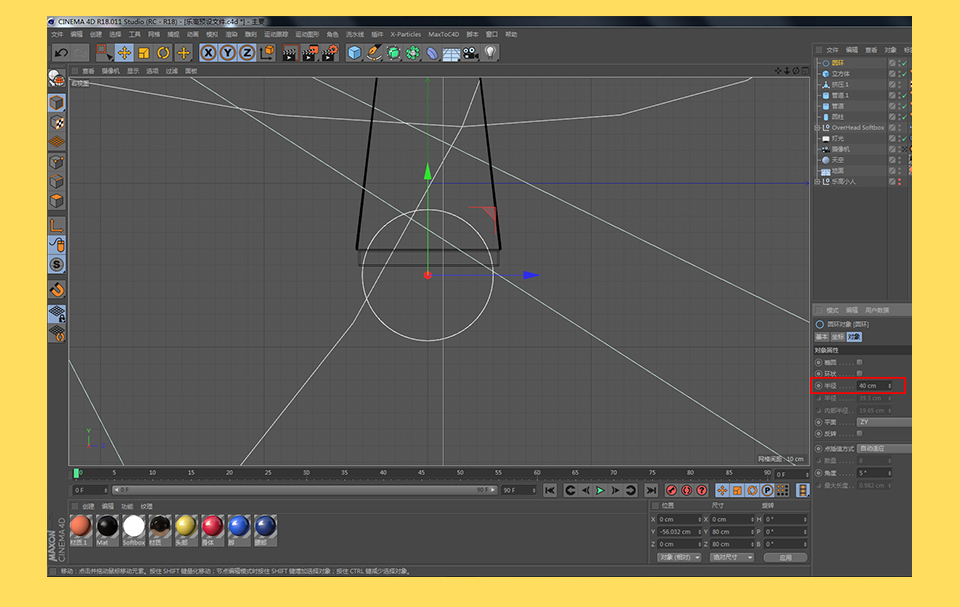Click the 应用 apply button

click(x=786, y=557)
